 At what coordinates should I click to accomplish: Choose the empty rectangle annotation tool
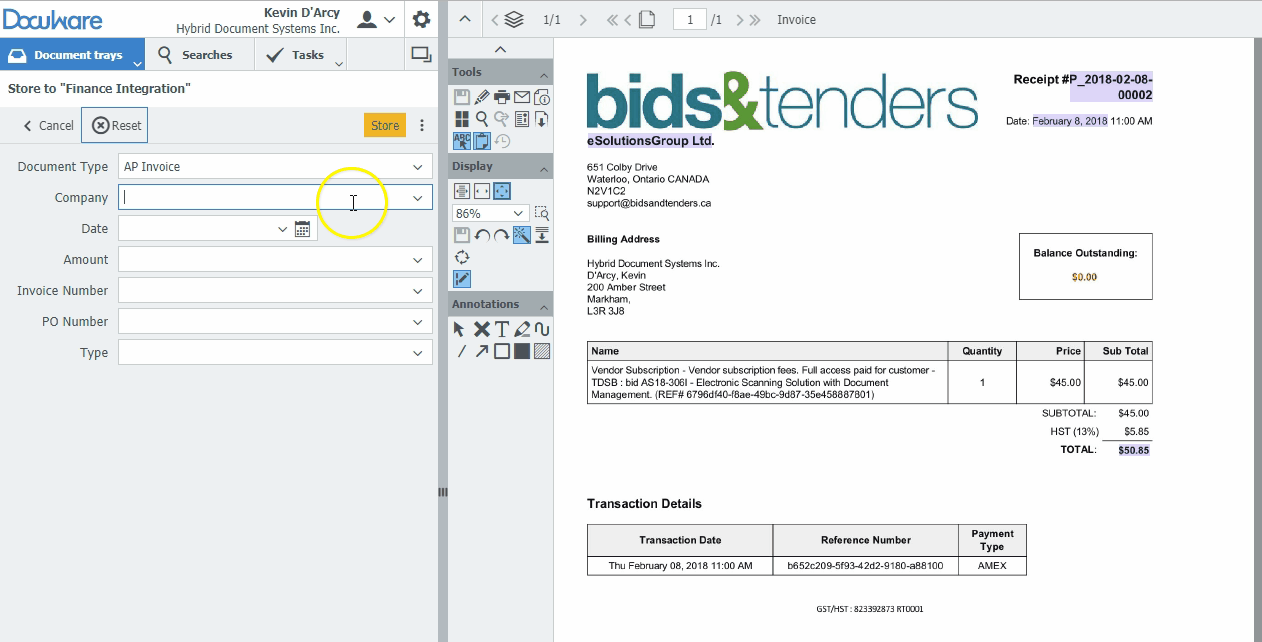(x=502, y=351)
